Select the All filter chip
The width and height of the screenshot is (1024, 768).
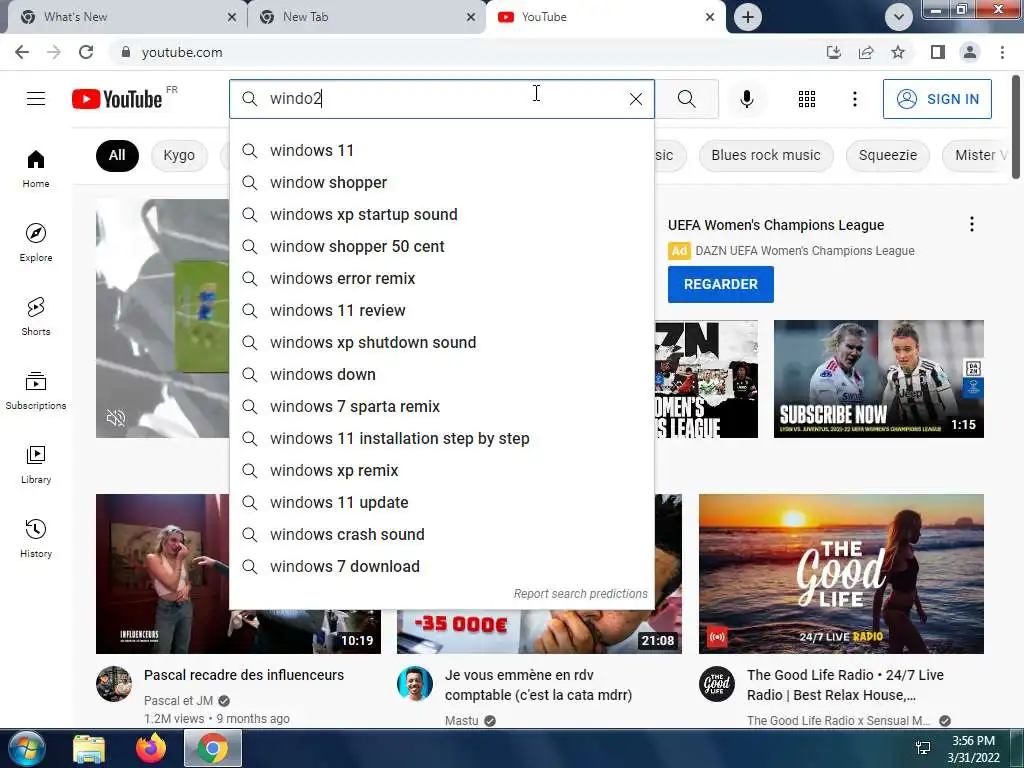tap(117, 155)
